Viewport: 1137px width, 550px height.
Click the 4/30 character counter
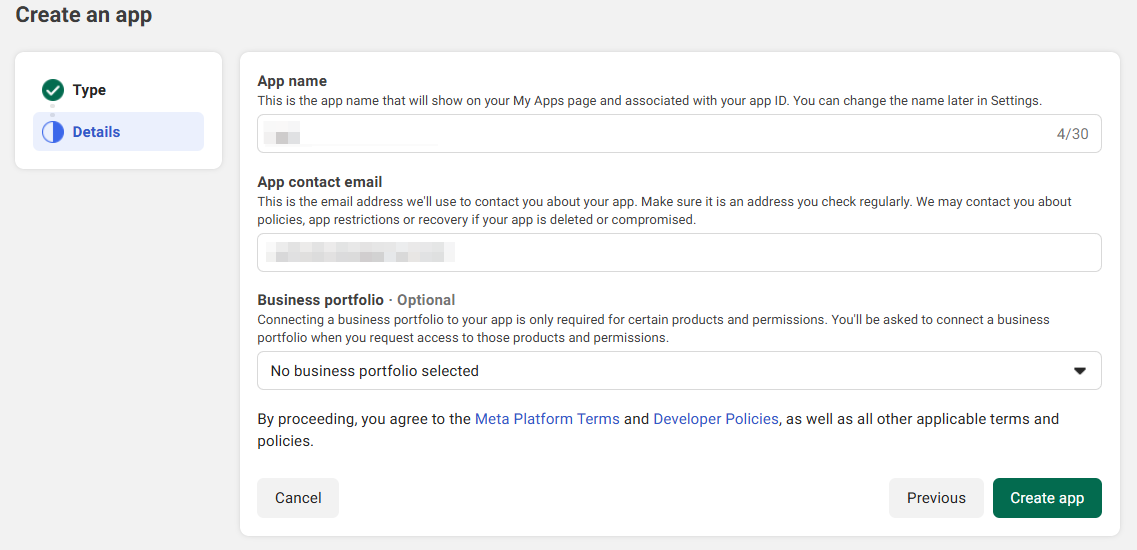[x=1072, y=134]
